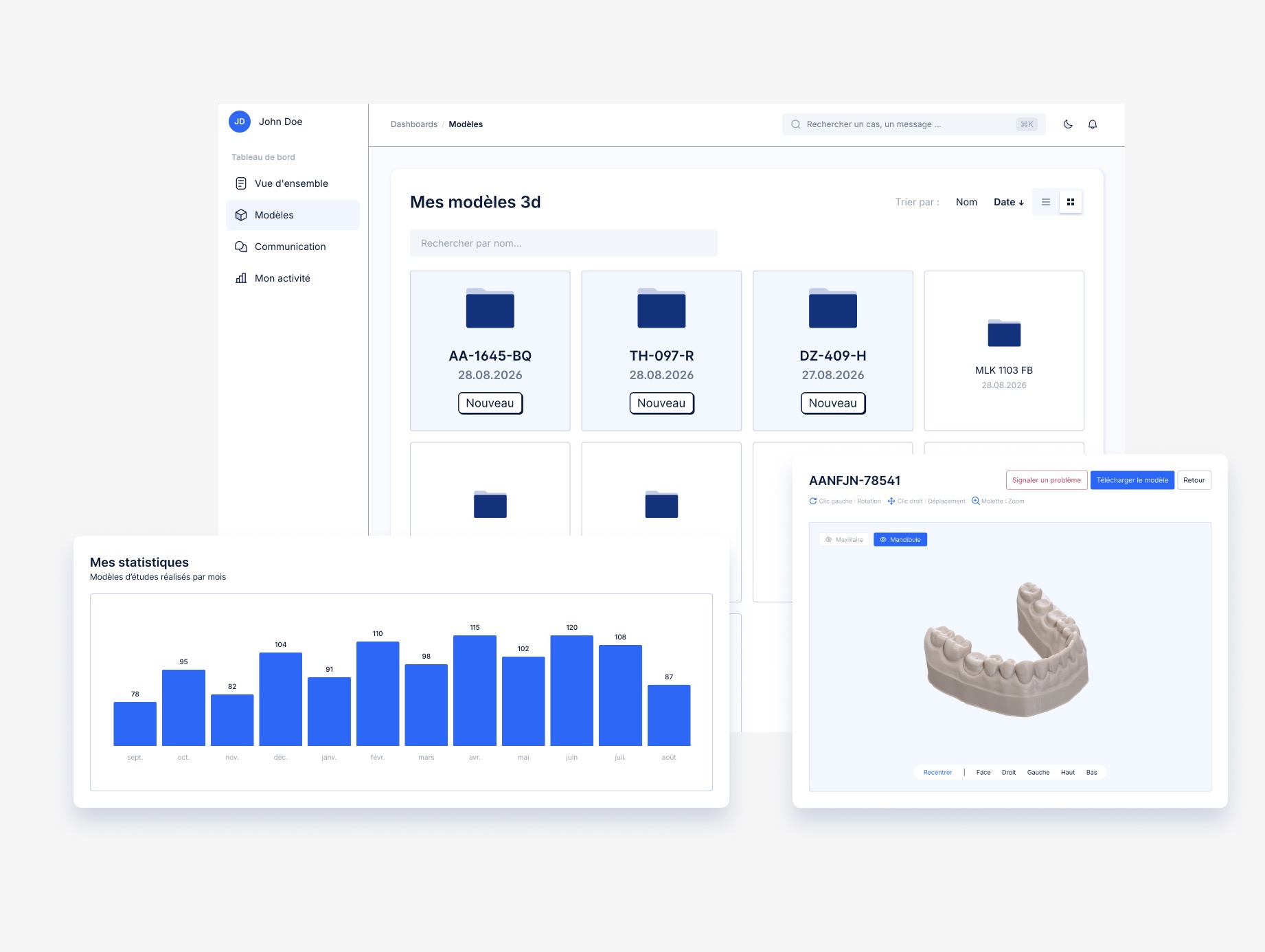The image size is (1265, 952).
Task: Click Nouveau badge on AA-1645-BQ
Action: pyautogui.click(x=490, y=403)
